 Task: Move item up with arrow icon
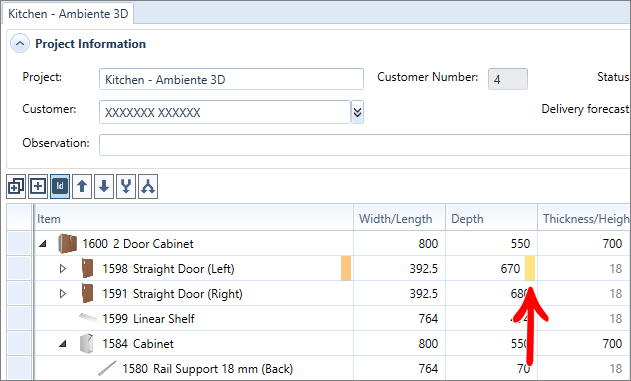coord(82,186)
